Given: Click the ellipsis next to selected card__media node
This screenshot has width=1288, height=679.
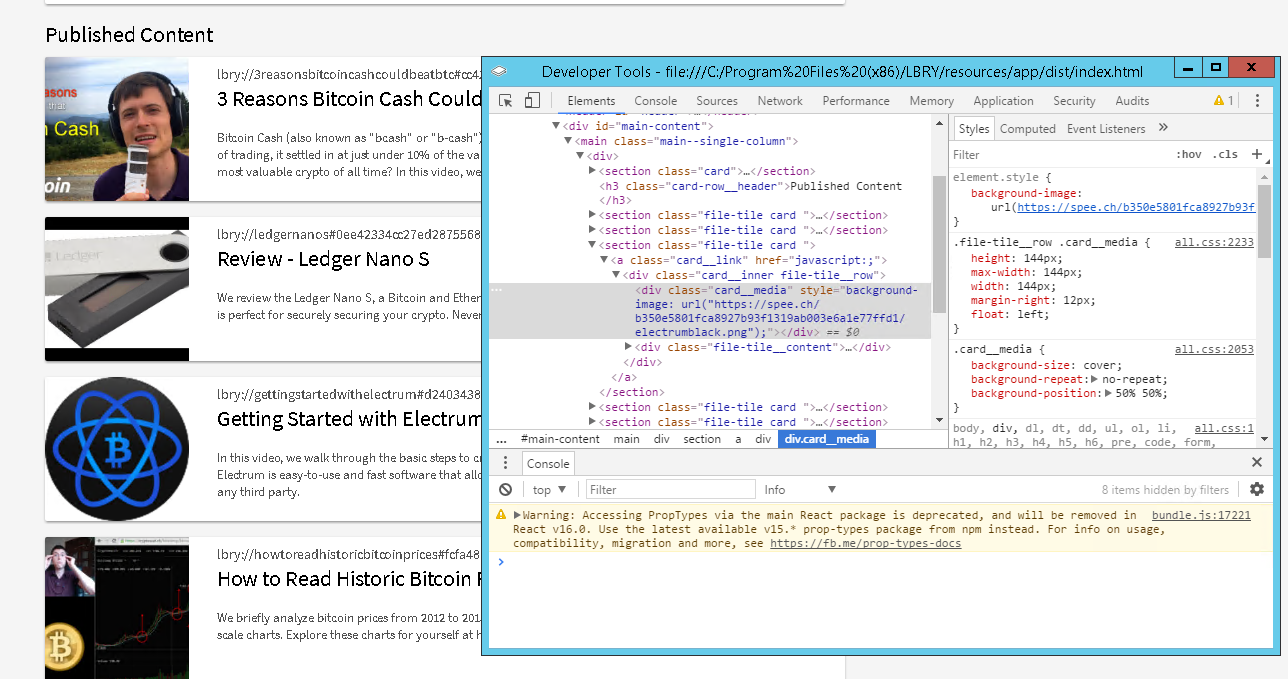Looking at the screenshot, I should point(497,291).
